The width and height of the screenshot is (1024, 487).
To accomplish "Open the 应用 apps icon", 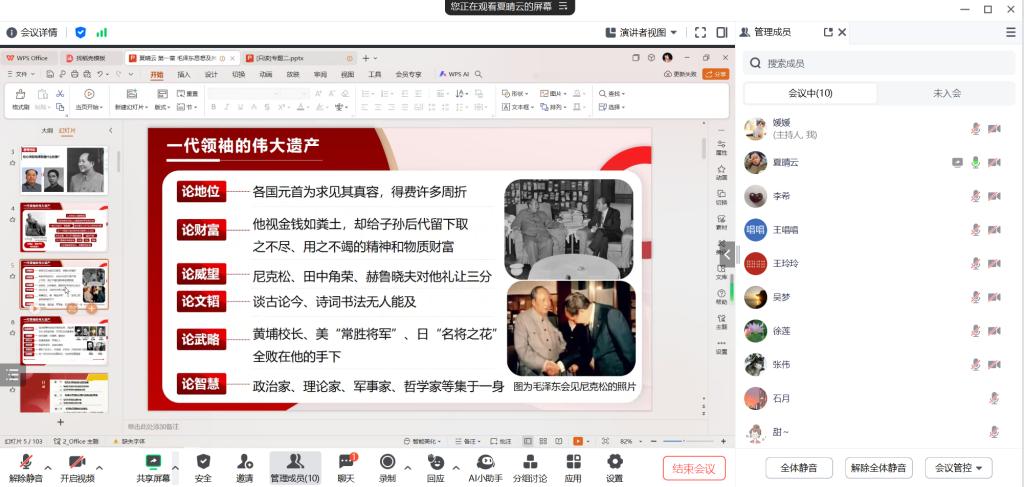I will [573, 462].
